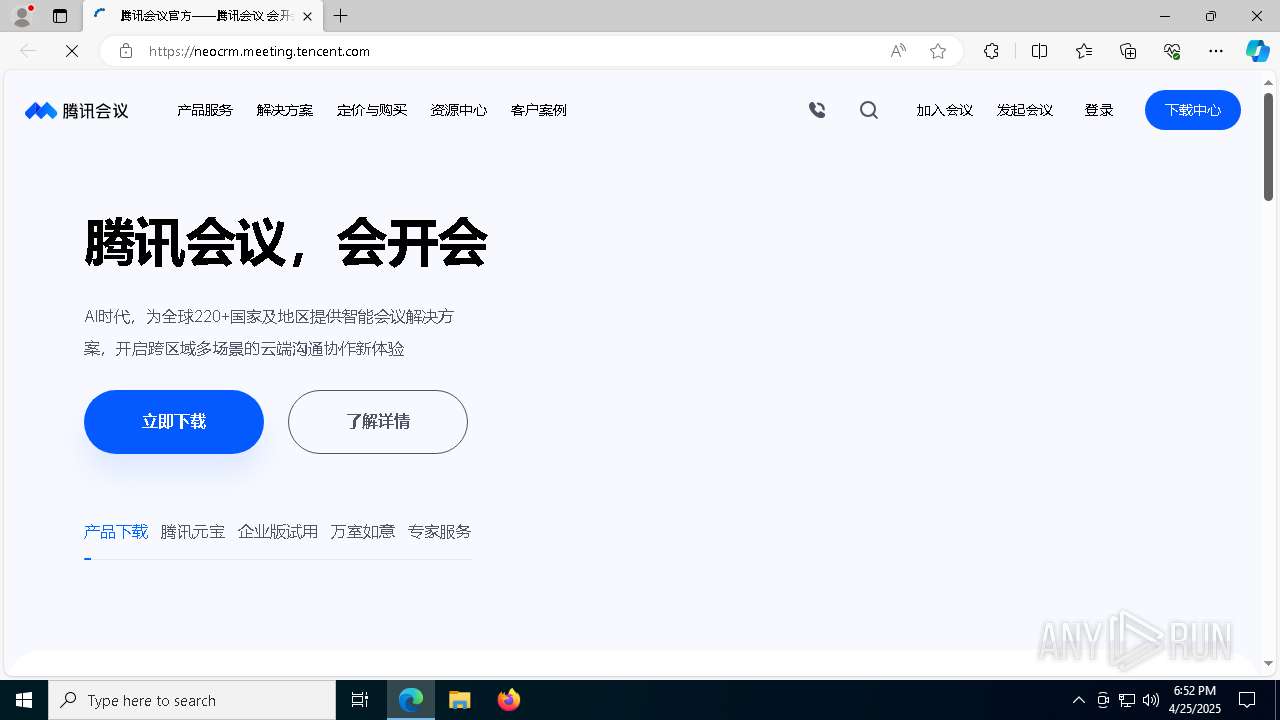The height and width of the screenshot is (720, 1280).
Task: Select the 腾讯元宝 tab
Action: click(x=193, y=532)
